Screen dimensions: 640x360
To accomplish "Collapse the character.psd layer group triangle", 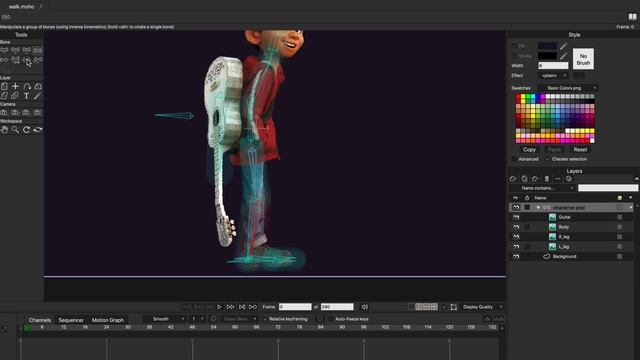I will click(x=538, y=208).
